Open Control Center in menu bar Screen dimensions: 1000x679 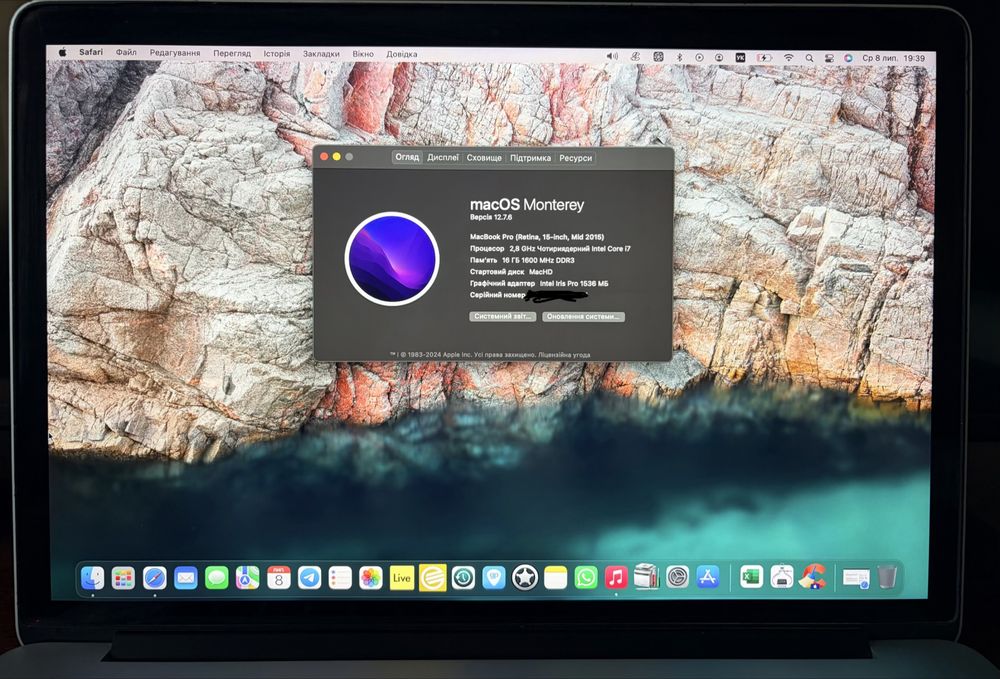(829, 58)
